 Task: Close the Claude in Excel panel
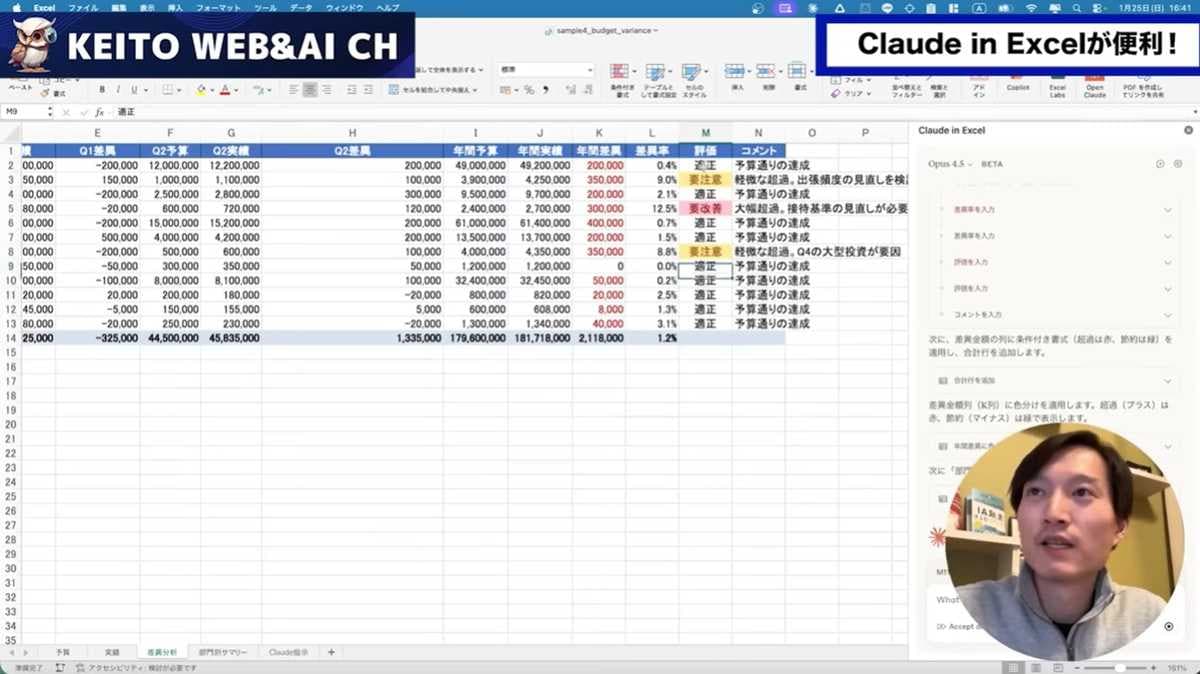[1188, 130]
